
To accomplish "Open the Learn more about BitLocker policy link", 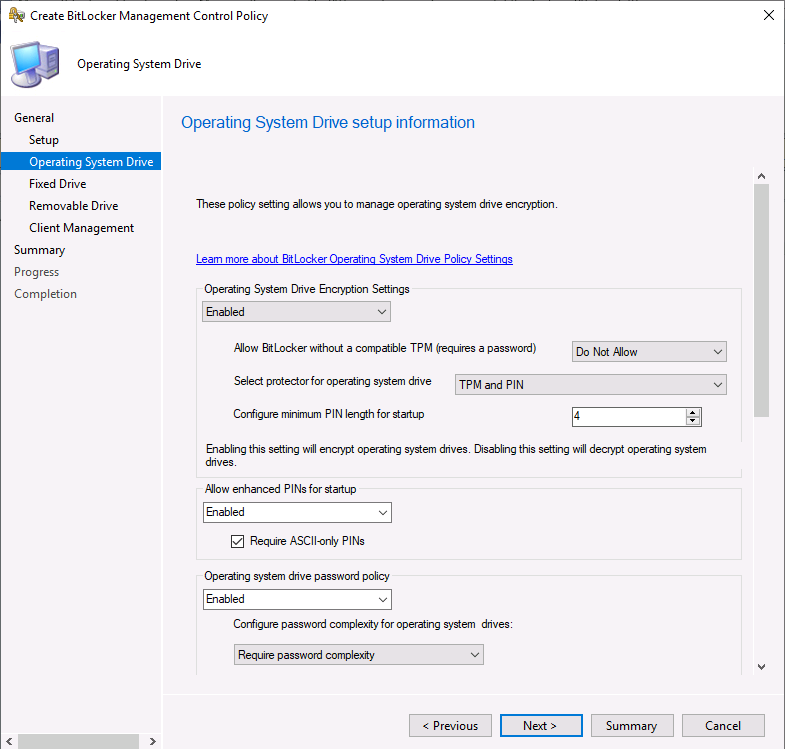I will 354,259.
